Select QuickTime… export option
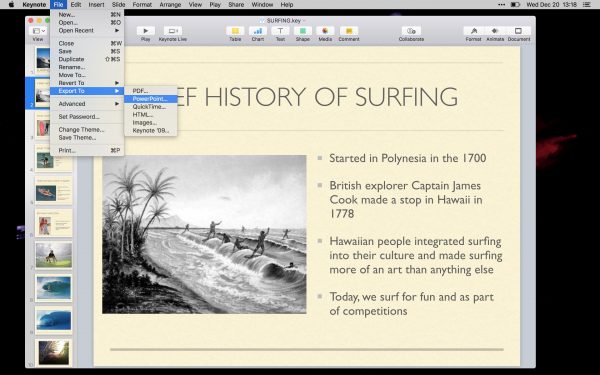The height and width of the screenshot is (375, 600). [x=151, y=107]
